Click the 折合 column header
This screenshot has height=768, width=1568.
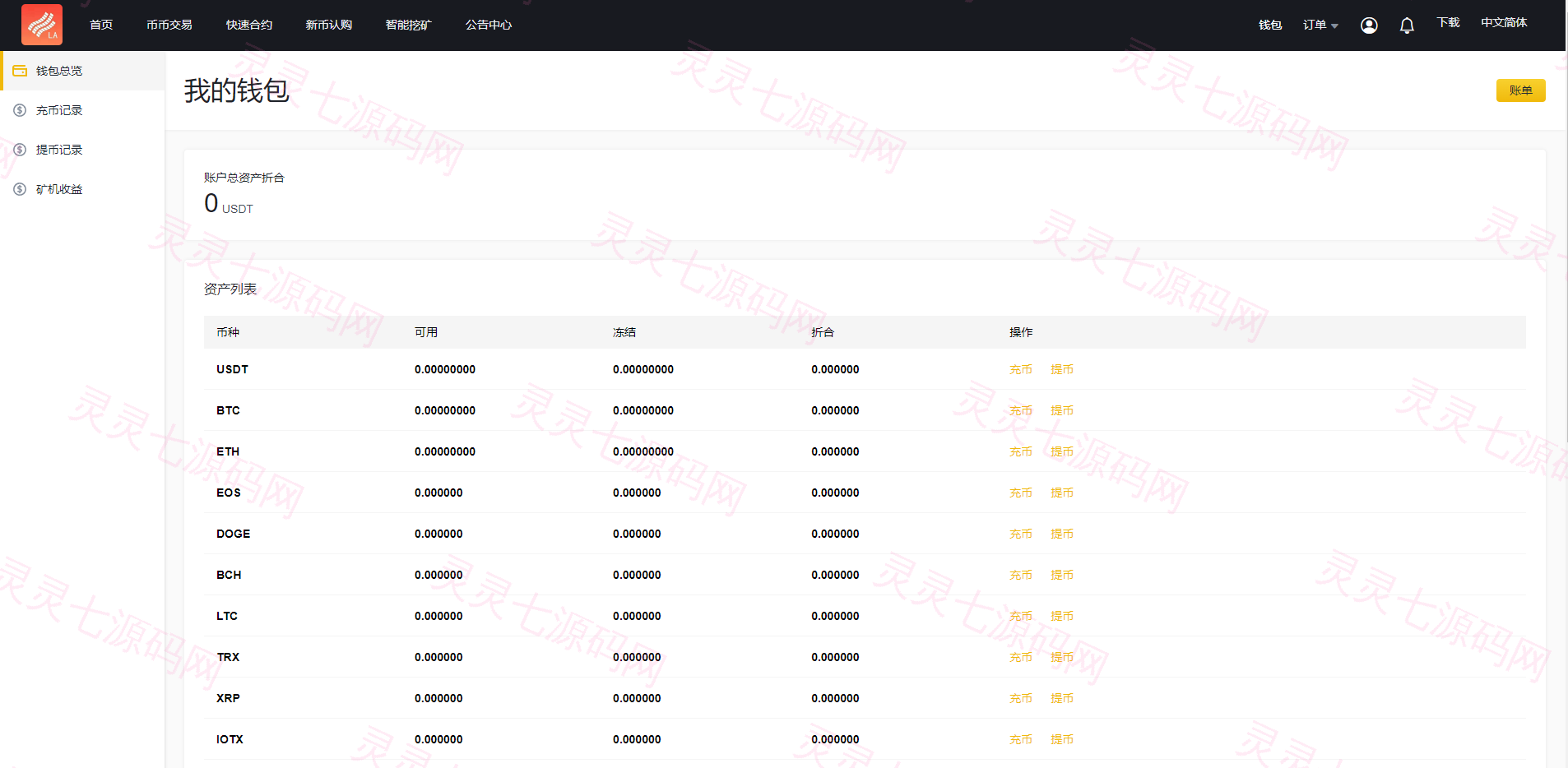[x=823, y=332]
